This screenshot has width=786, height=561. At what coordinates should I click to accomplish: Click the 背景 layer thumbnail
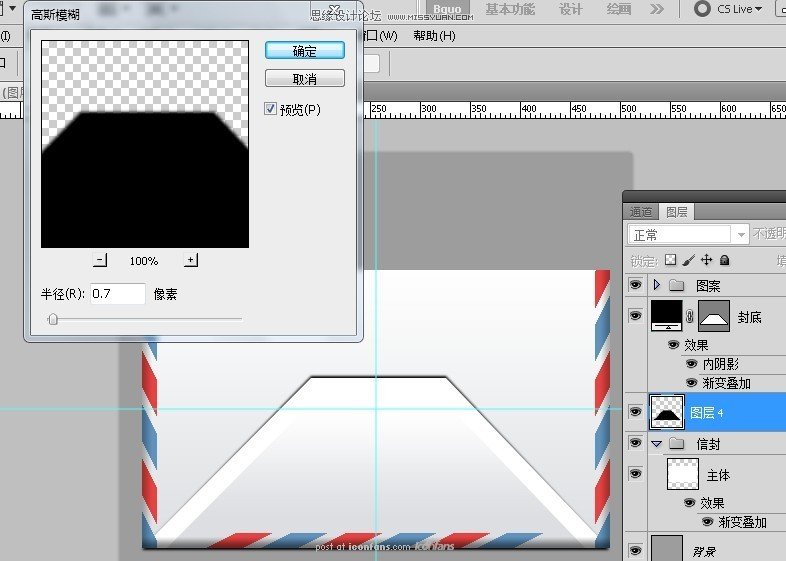point(667,548)
